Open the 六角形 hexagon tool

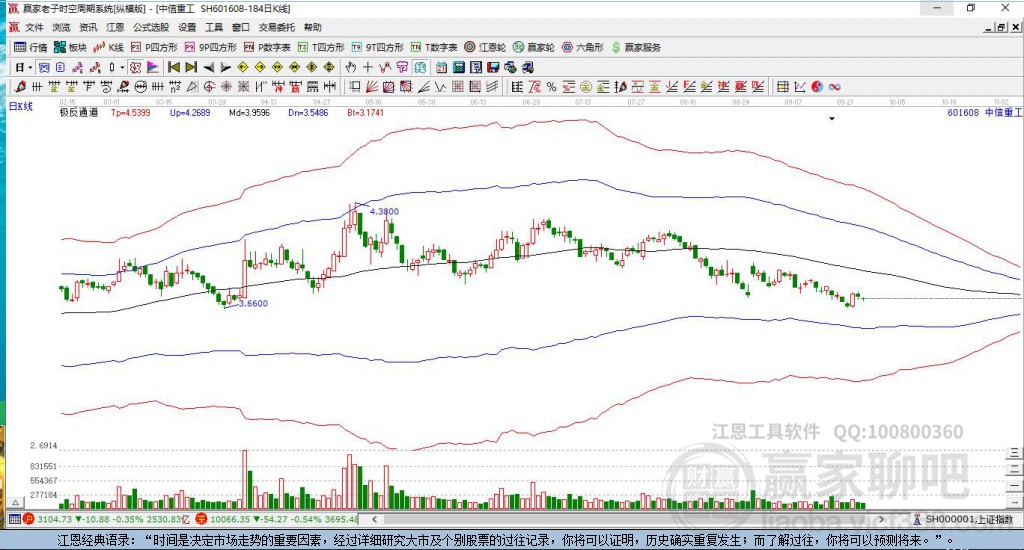(x=583, y=47)
